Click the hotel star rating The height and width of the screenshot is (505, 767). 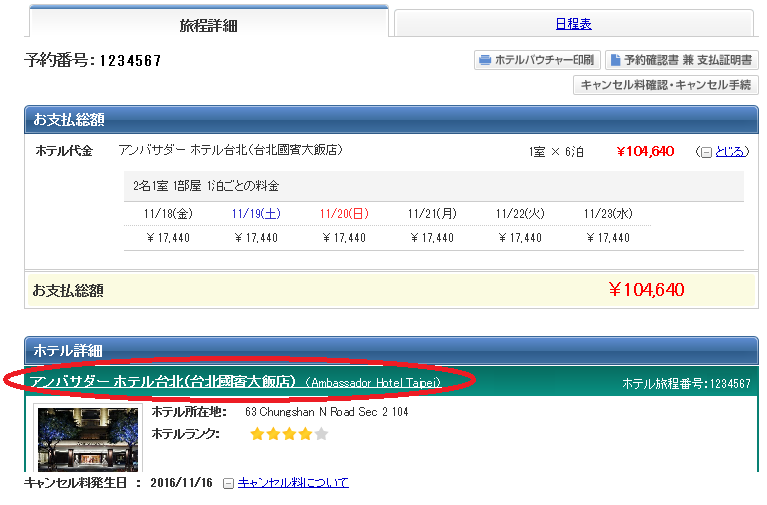289,434
